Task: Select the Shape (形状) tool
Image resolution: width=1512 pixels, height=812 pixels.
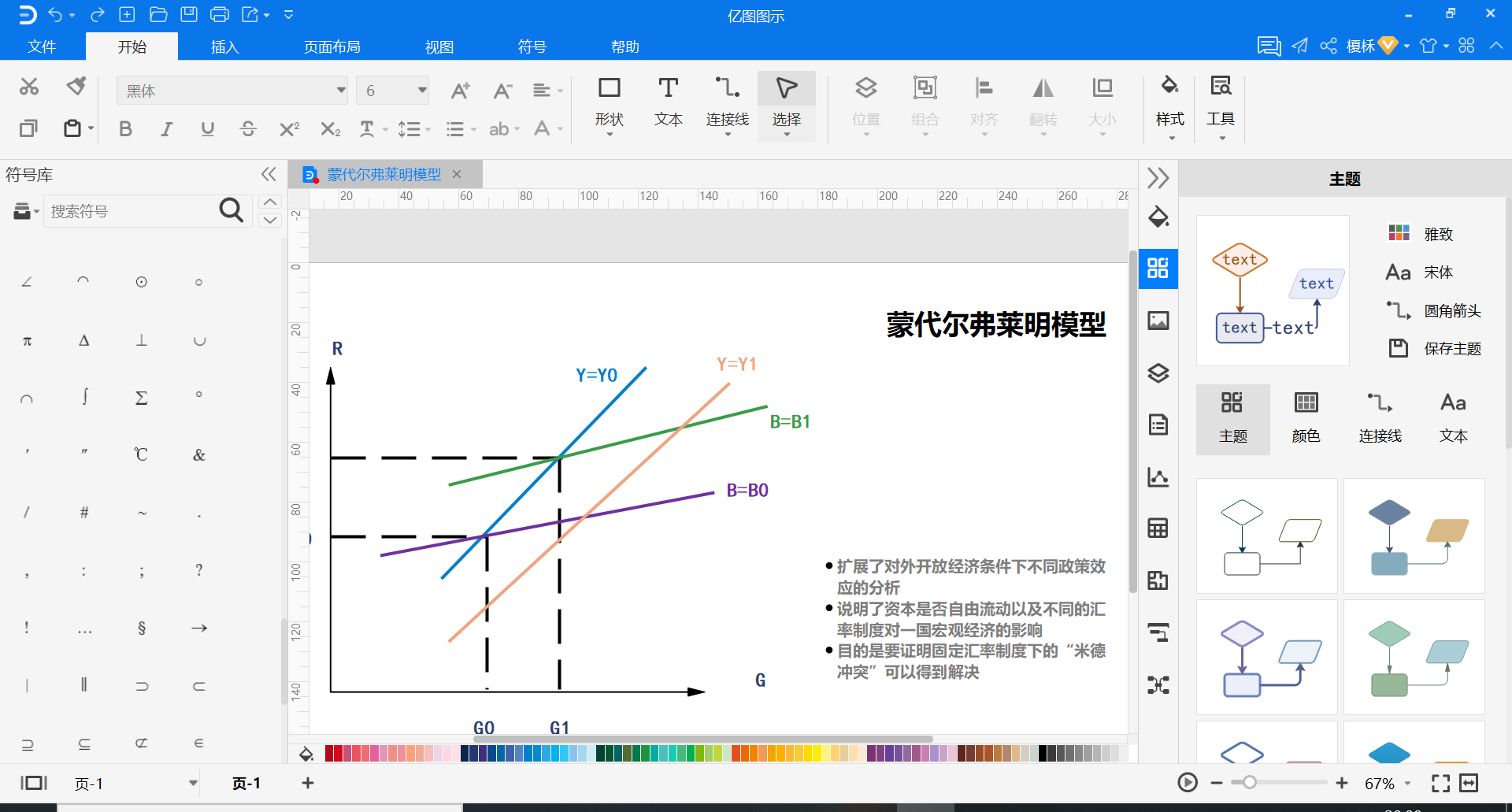Action: click(x=610, y=106)
